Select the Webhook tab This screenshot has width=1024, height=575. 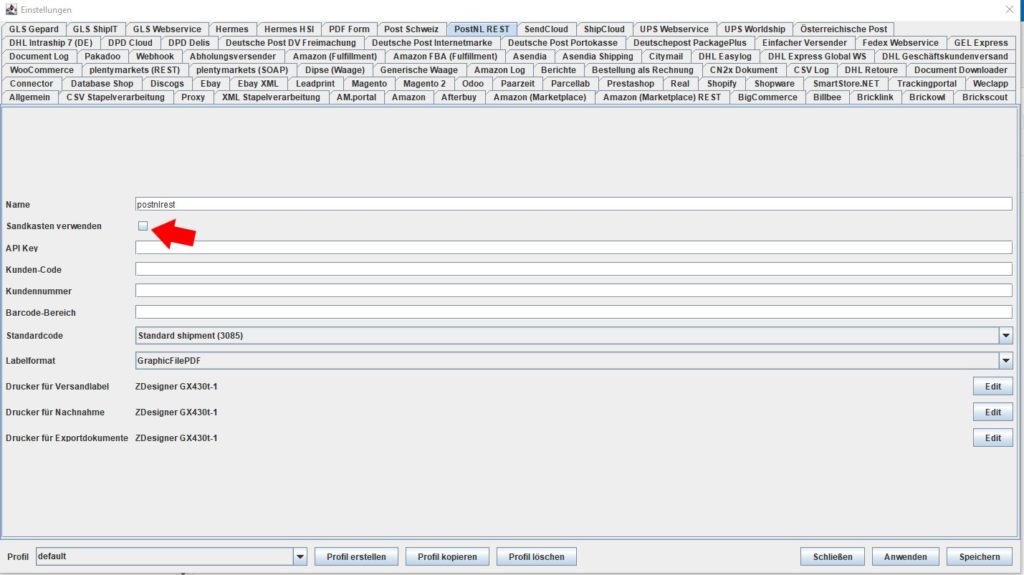coord(155,57)
